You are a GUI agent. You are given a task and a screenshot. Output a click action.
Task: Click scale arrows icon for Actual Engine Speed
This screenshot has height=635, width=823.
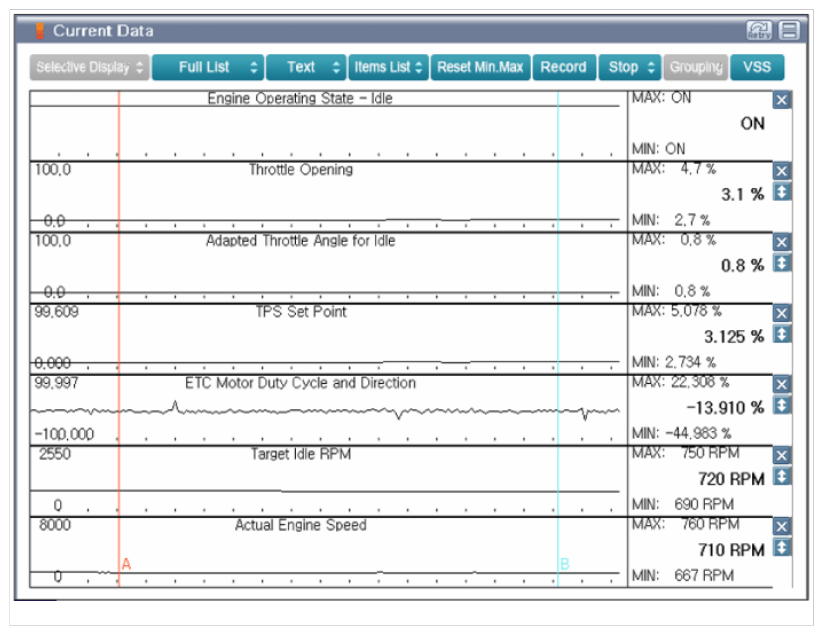[782, 547]
